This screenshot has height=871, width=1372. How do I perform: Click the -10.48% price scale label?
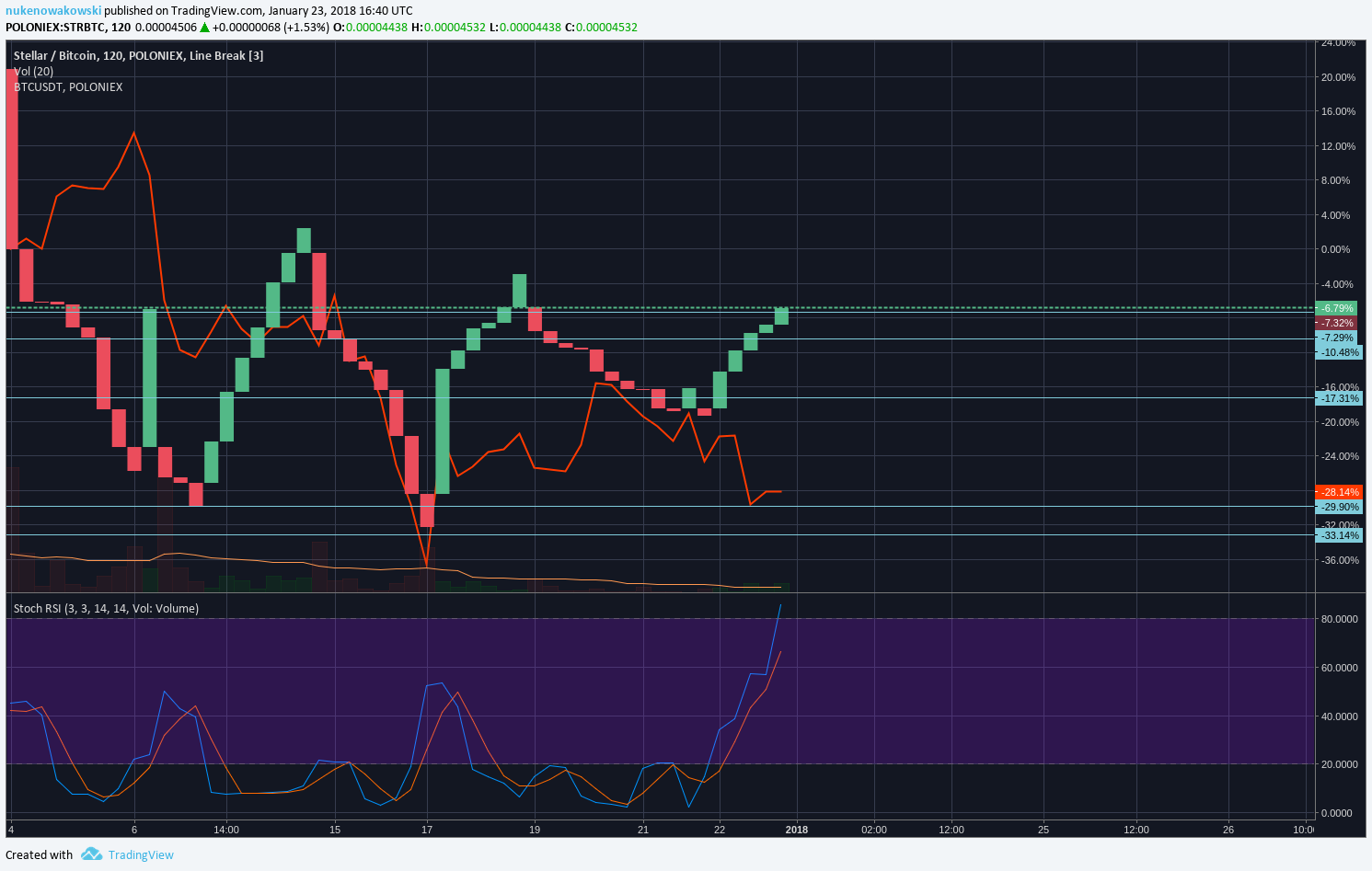1339,352
